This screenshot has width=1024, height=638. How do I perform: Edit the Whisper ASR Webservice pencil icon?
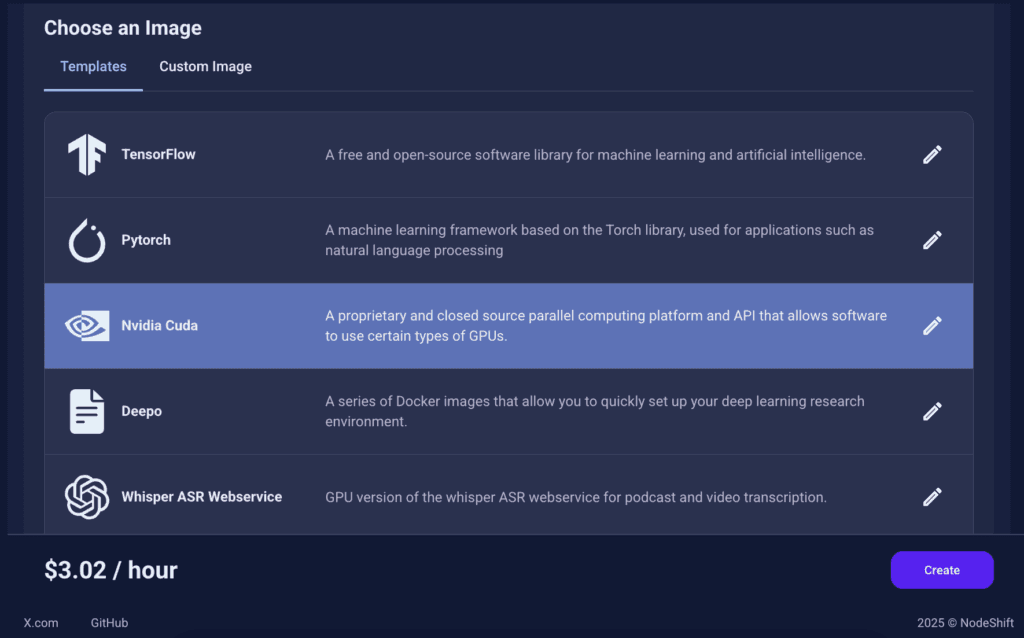(933, 497)
